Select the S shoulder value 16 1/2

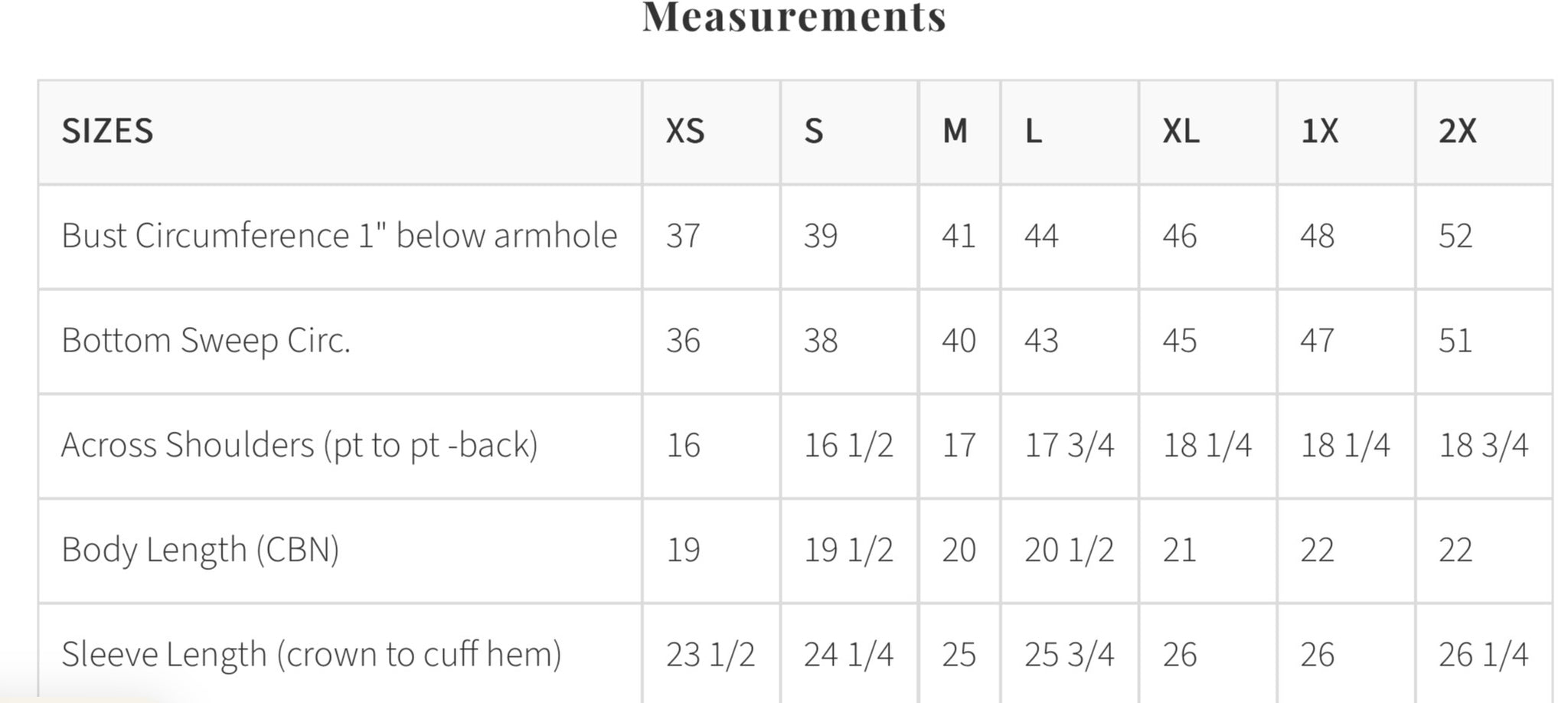pyautogui.click(x=848, y=445)
